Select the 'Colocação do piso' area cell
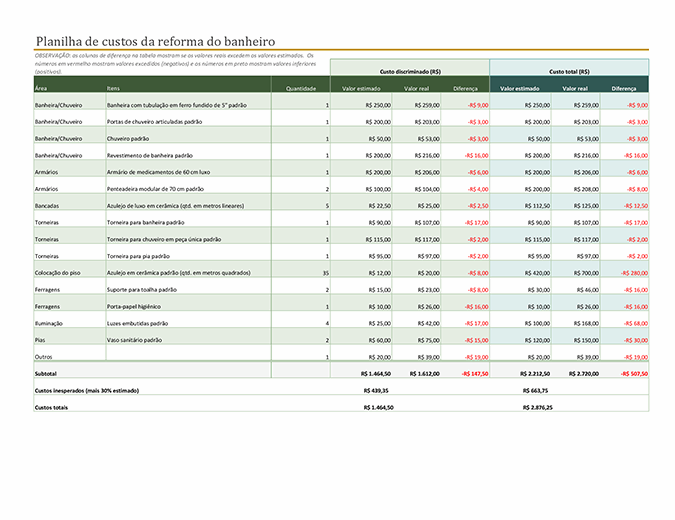 click(x=57, y=272)
